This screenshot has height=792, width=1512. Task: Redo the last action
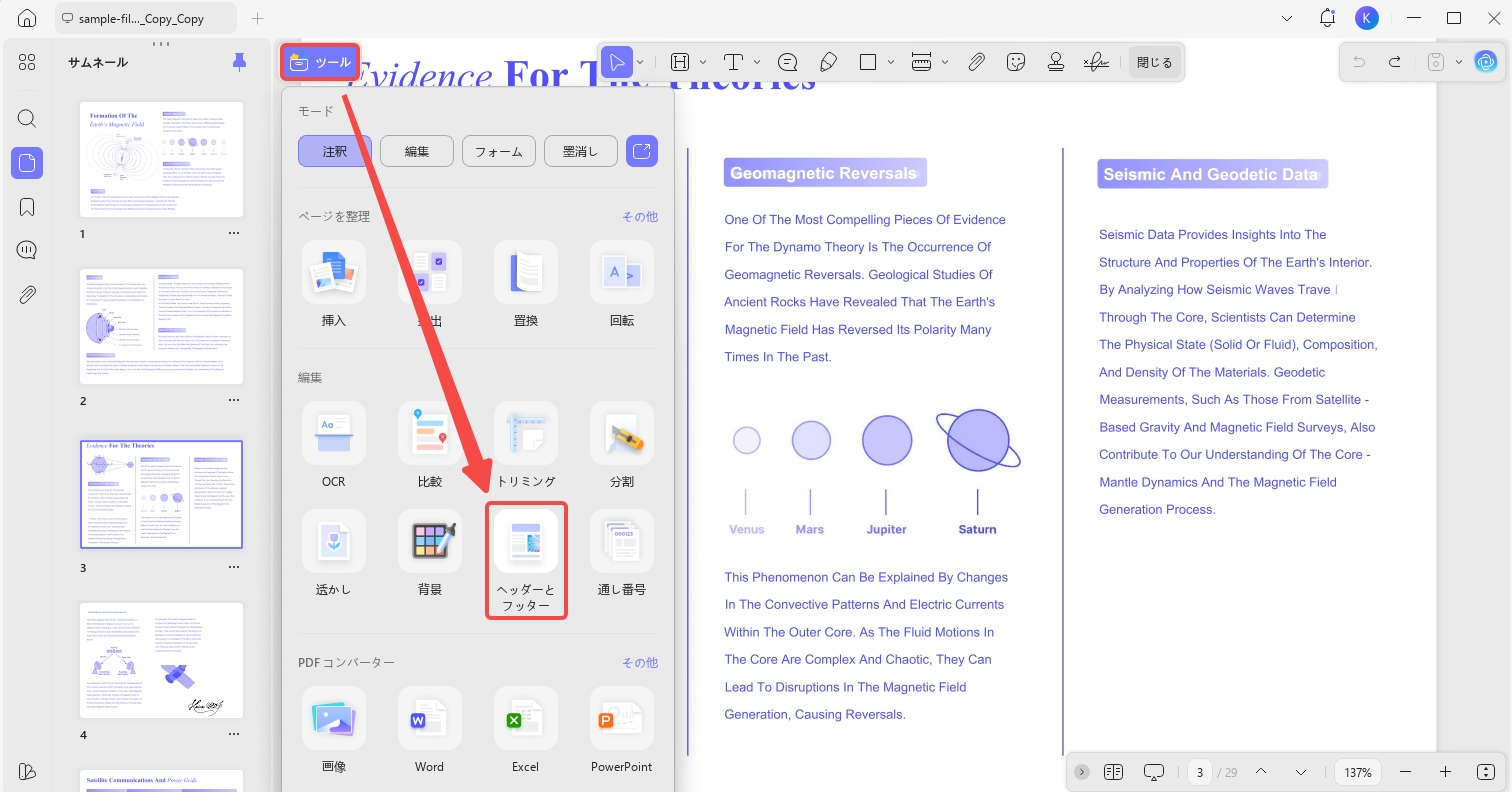pyautogui.click(x=1394, y=62)
